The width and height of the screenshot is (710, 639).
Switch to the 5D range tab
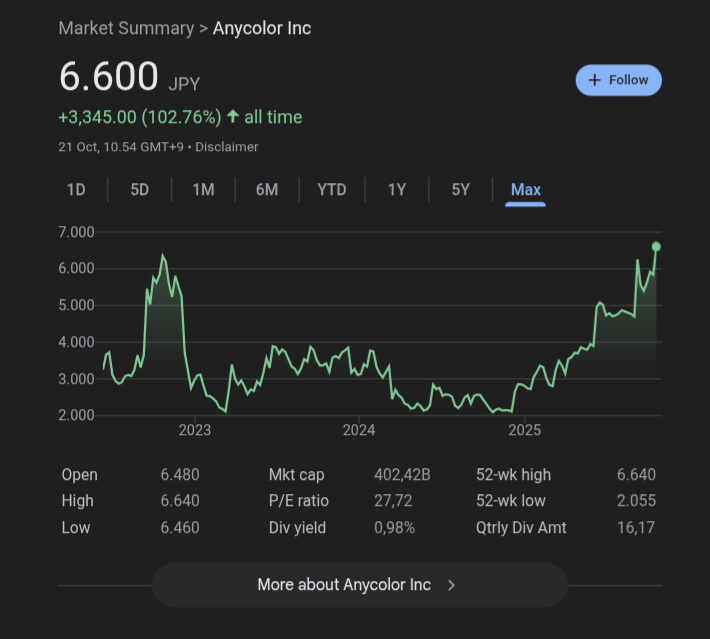(x=139, y=189)
